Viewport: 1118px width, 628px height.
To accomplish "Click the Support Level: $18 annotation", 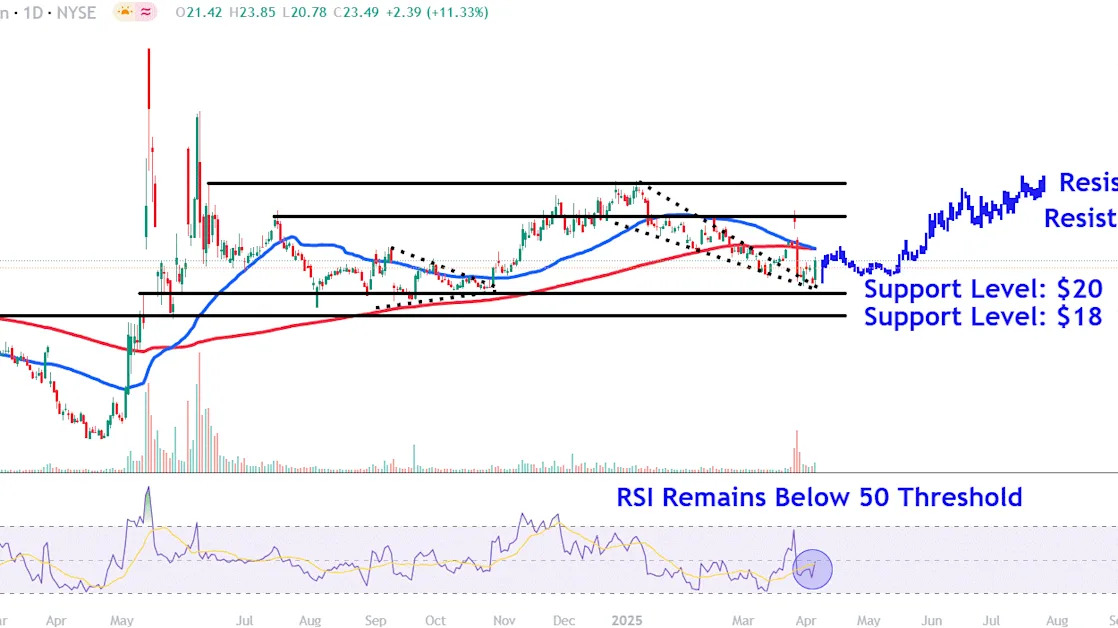I will click(983, 316).
